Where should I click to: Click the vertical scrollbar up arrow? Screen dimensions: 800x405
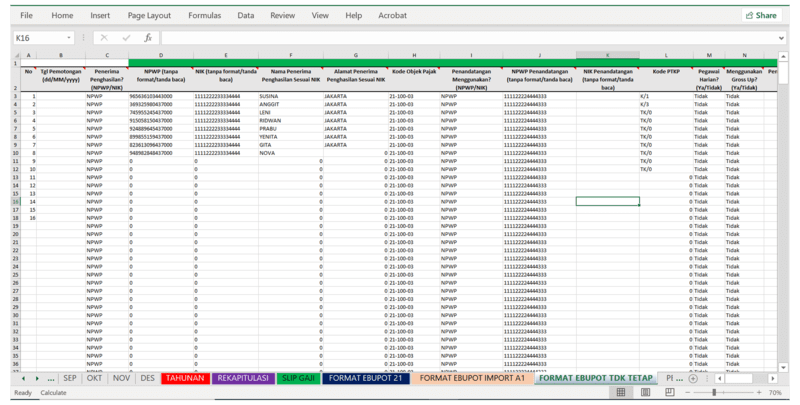[783, 56]
